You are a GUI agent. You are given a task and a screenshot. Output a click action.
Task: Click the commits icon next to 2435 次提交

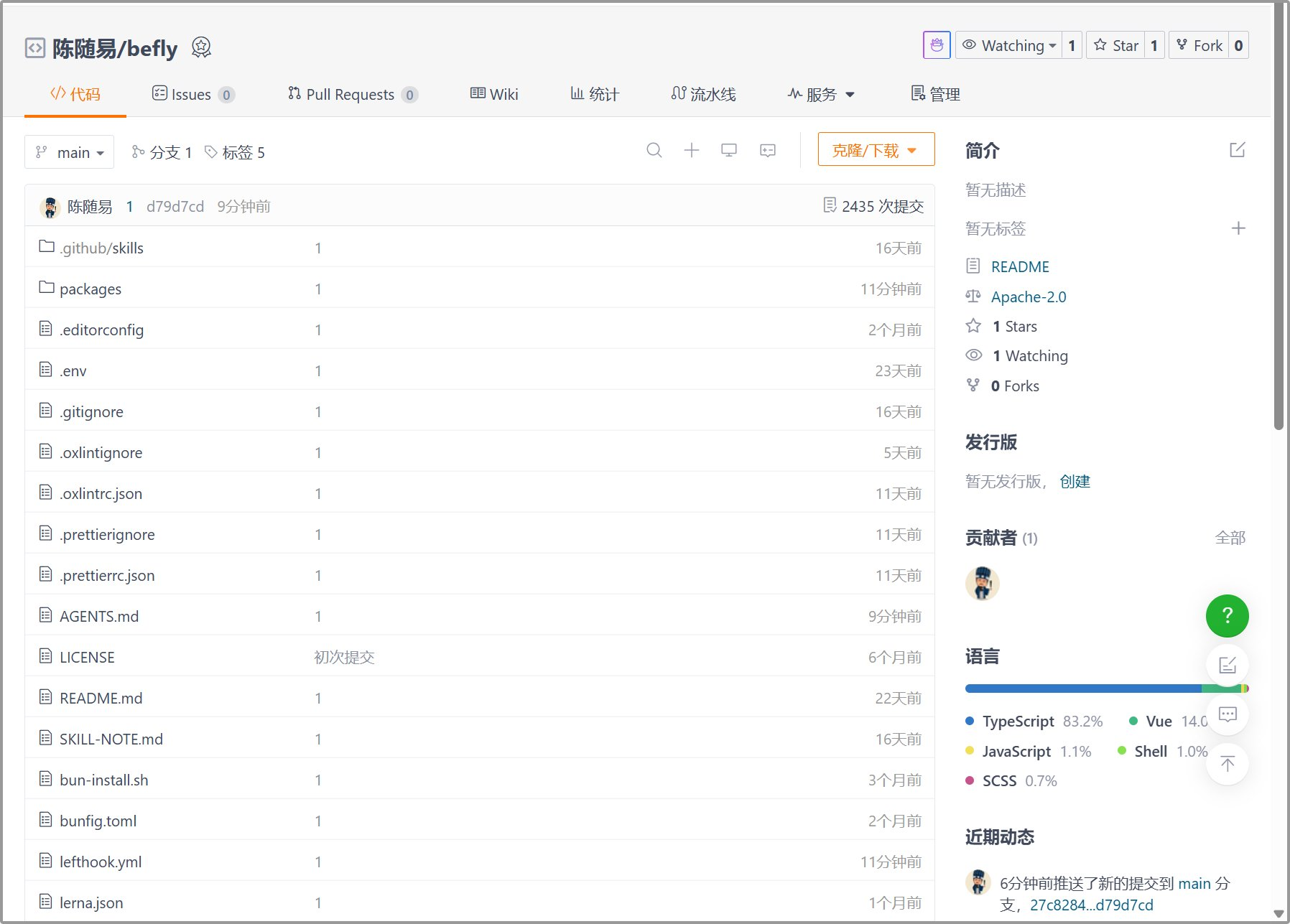click(830, 205)
